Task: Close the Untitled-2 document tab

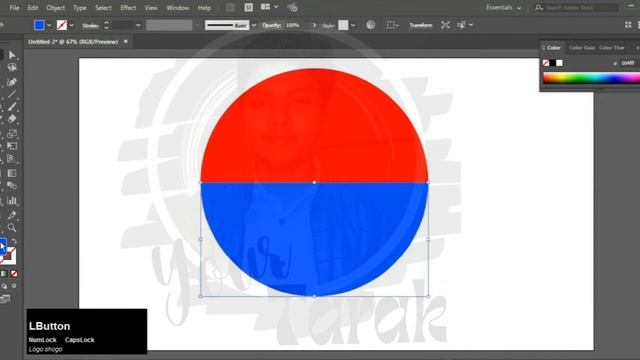Action: click(x=126, y=42)
